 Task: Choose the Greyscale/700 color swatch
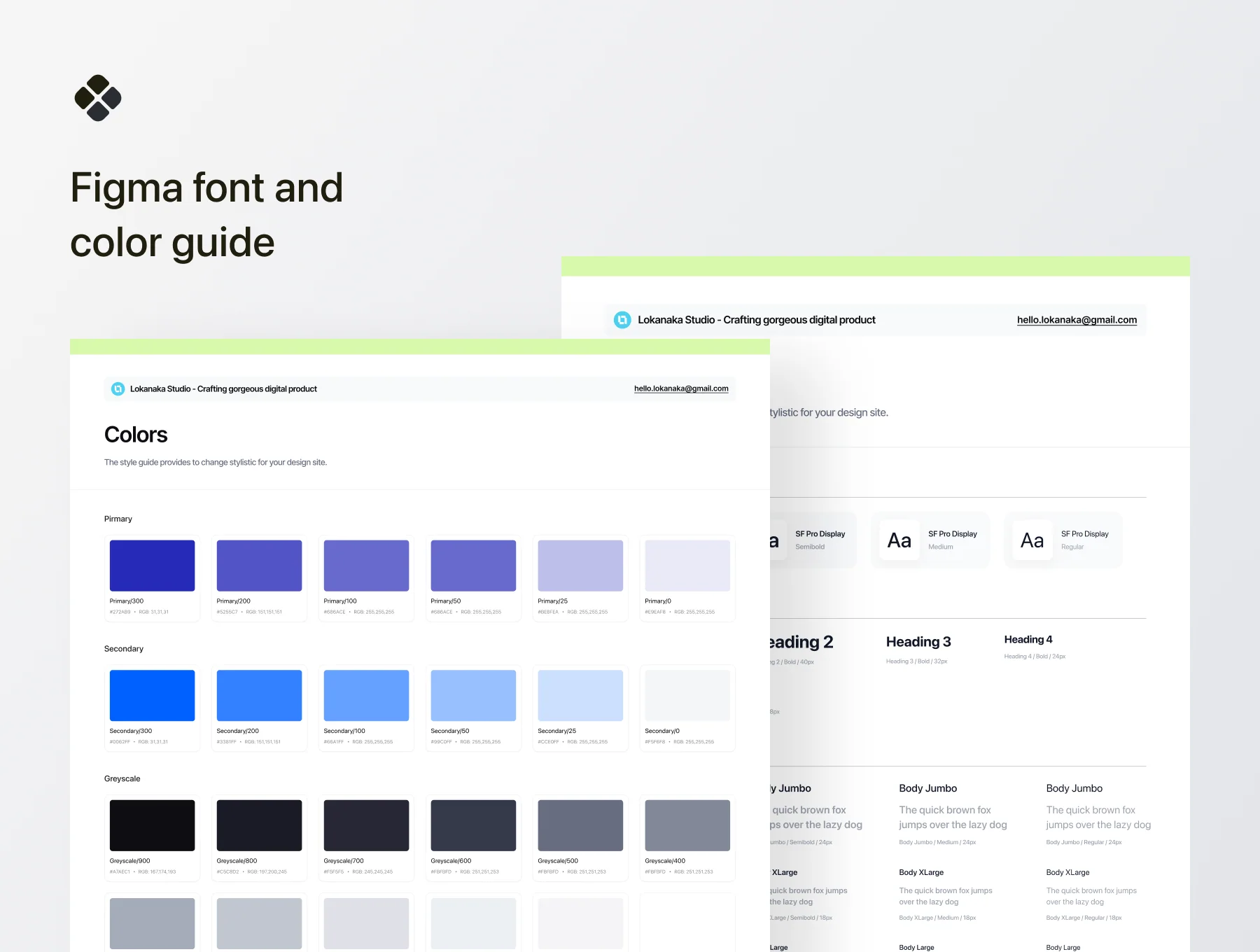tap(366, 825)
